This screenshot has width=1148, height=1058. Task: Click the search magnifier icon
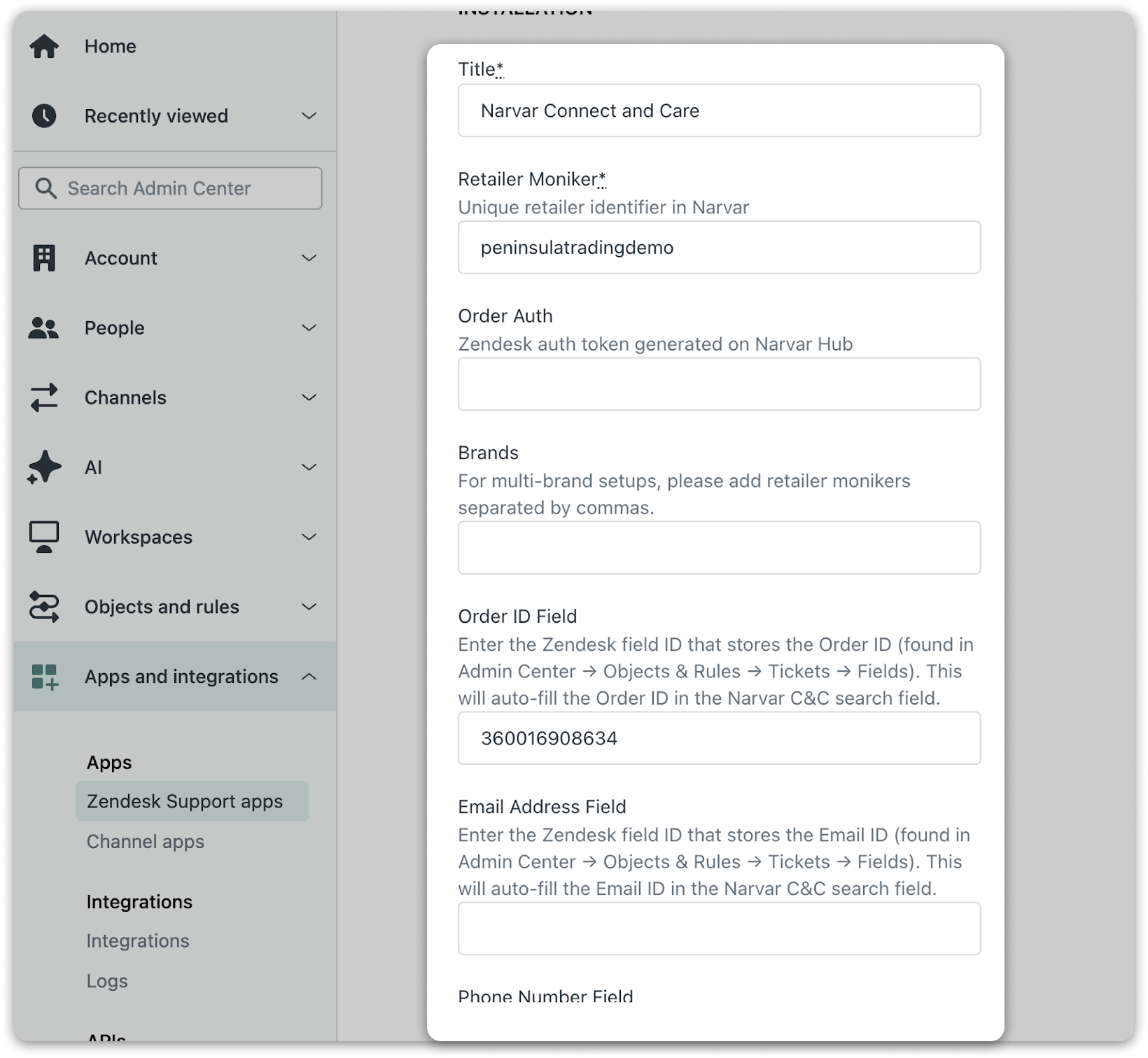click(x=45, y=188)
